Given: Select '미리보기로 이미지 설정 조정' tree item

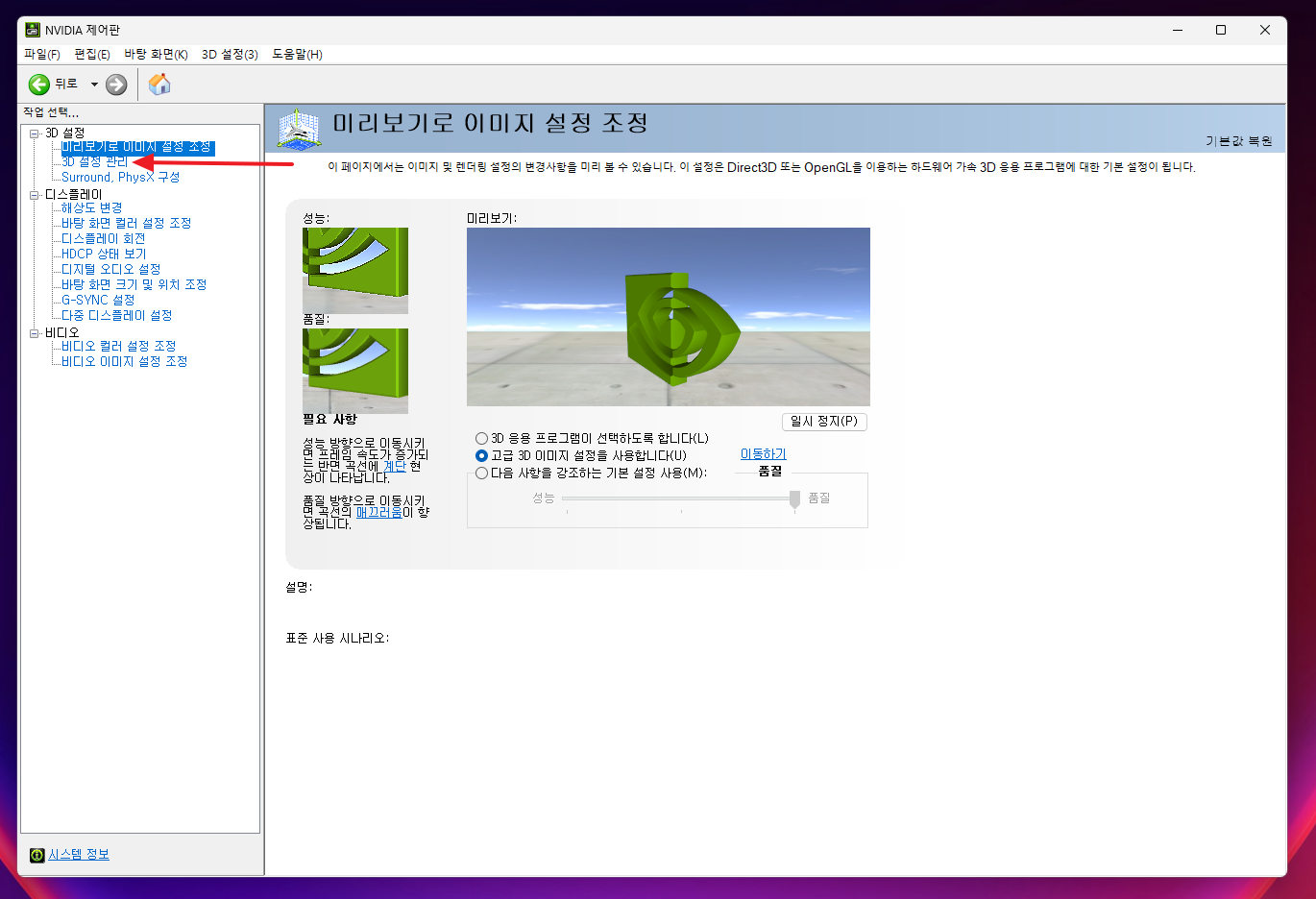Looking at the screenshot, I should (137, 147).
